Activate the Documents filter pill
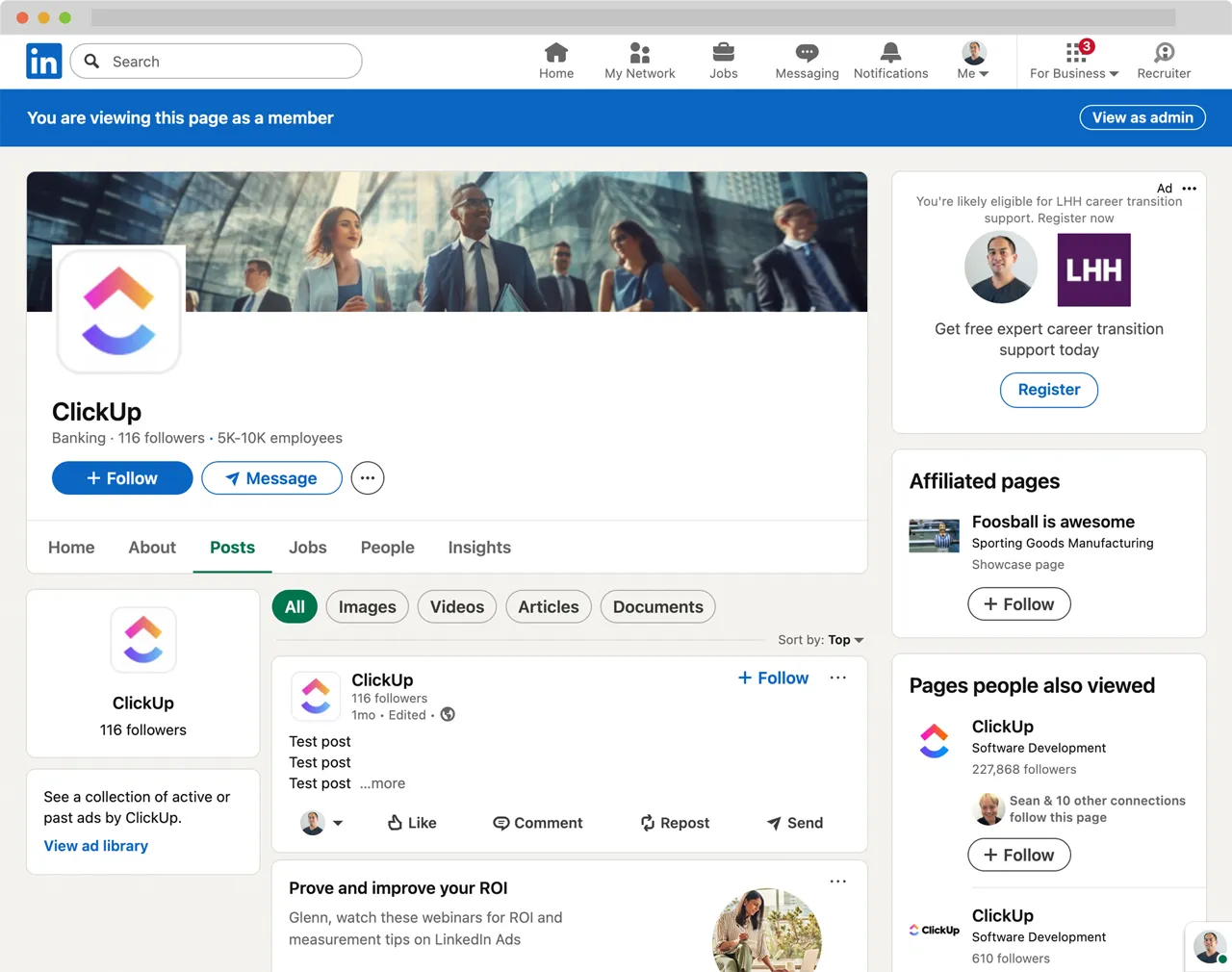The image size is (1232, 972). click(657, 606)
